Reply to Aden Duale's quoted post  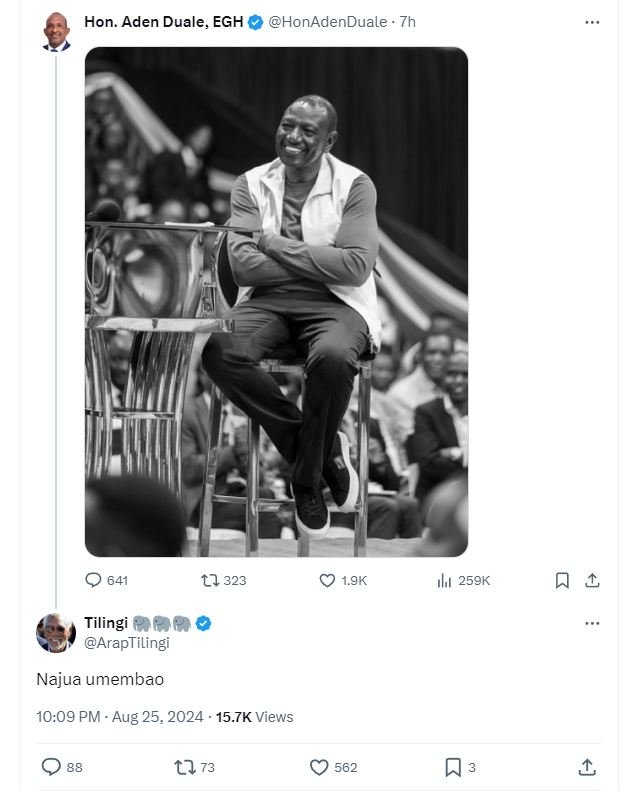pos(94,580)
